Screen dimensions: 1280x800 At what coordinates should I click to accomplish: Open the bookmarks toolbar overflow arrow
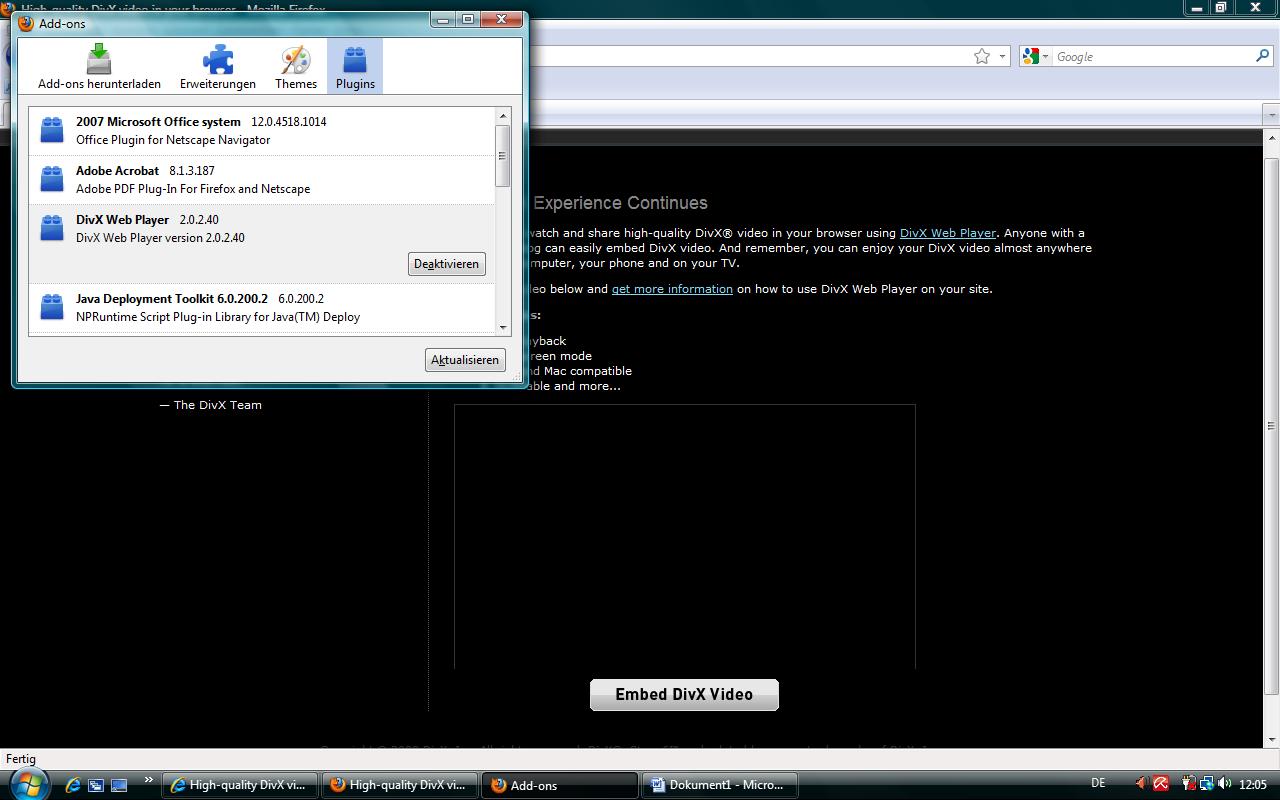pyautogui.click(x=1271, y=116)
